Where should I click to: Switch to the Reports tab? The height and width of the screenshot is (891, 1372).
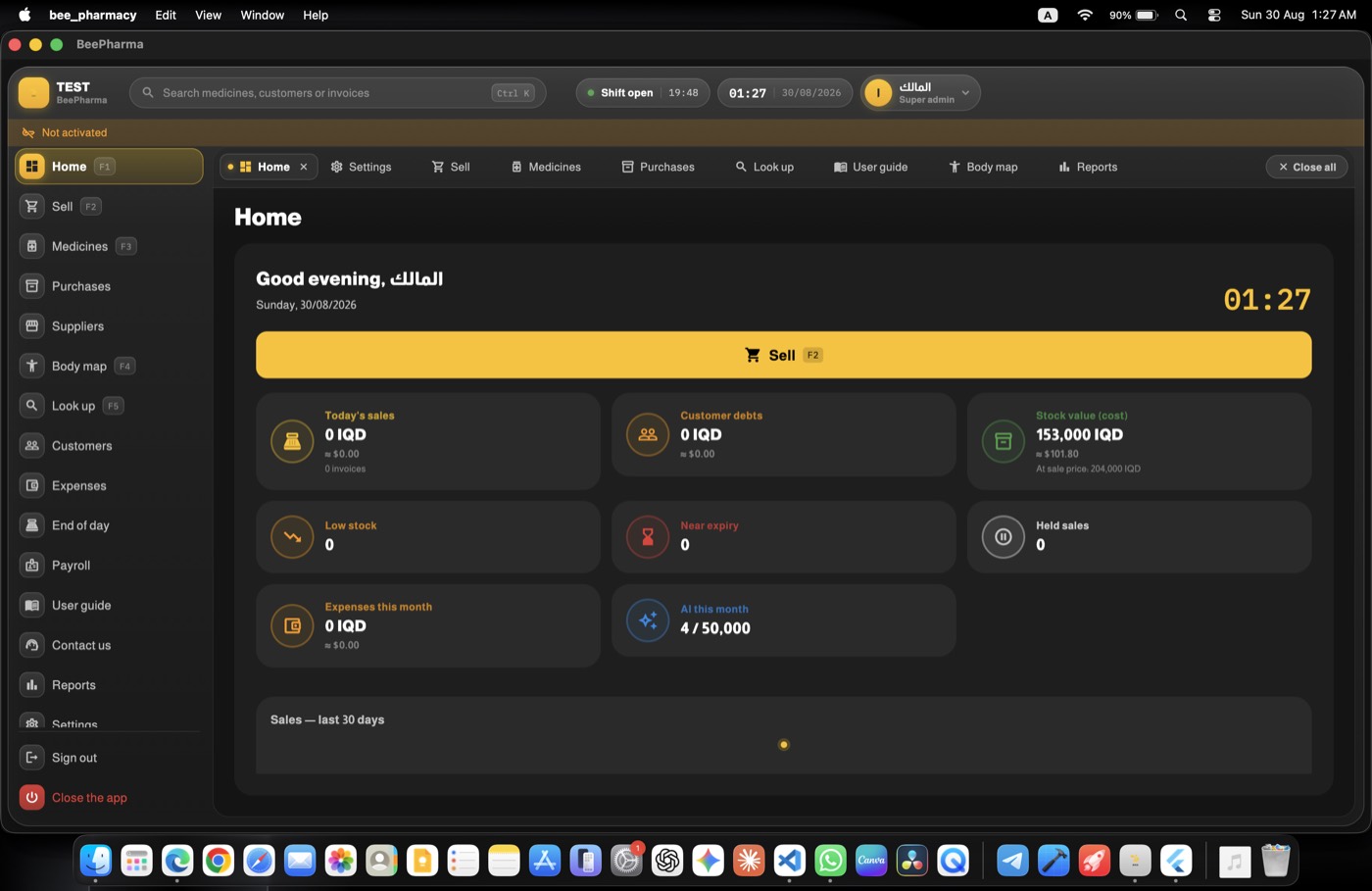(1088, 167)
